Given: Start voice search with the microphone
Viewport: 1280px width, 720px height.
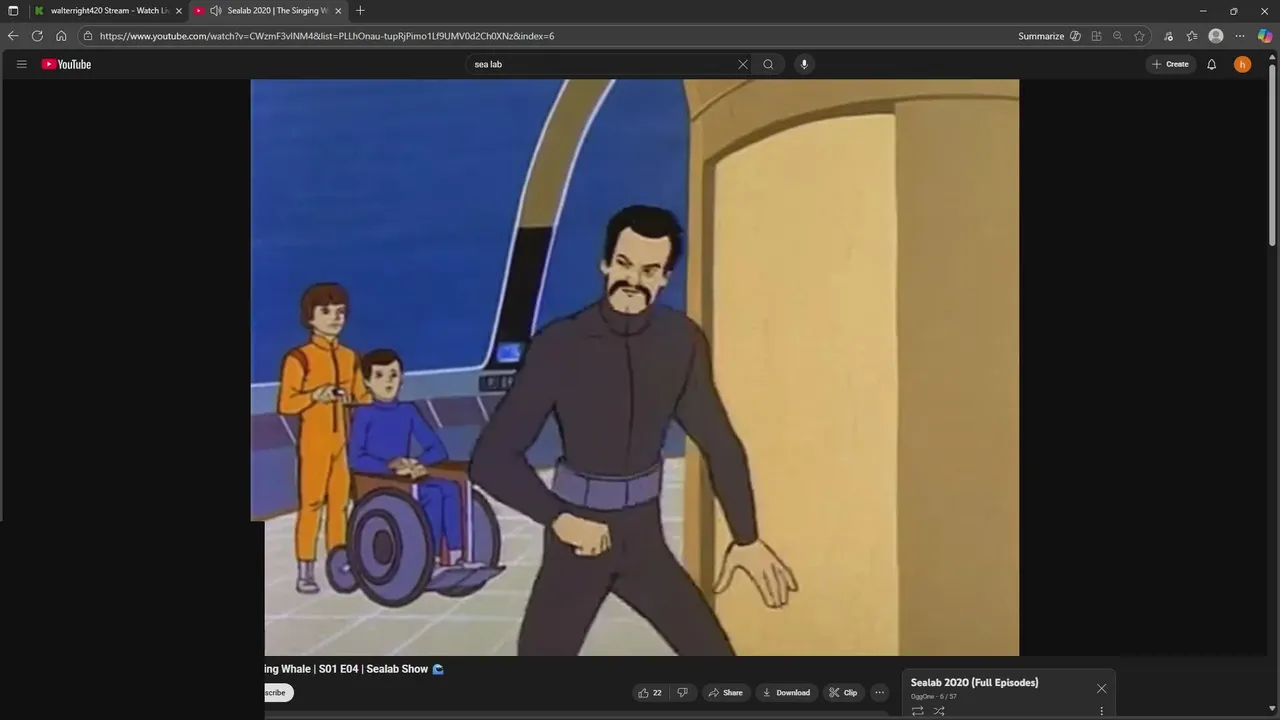Looking at the screenshot, I should point(804,64).
